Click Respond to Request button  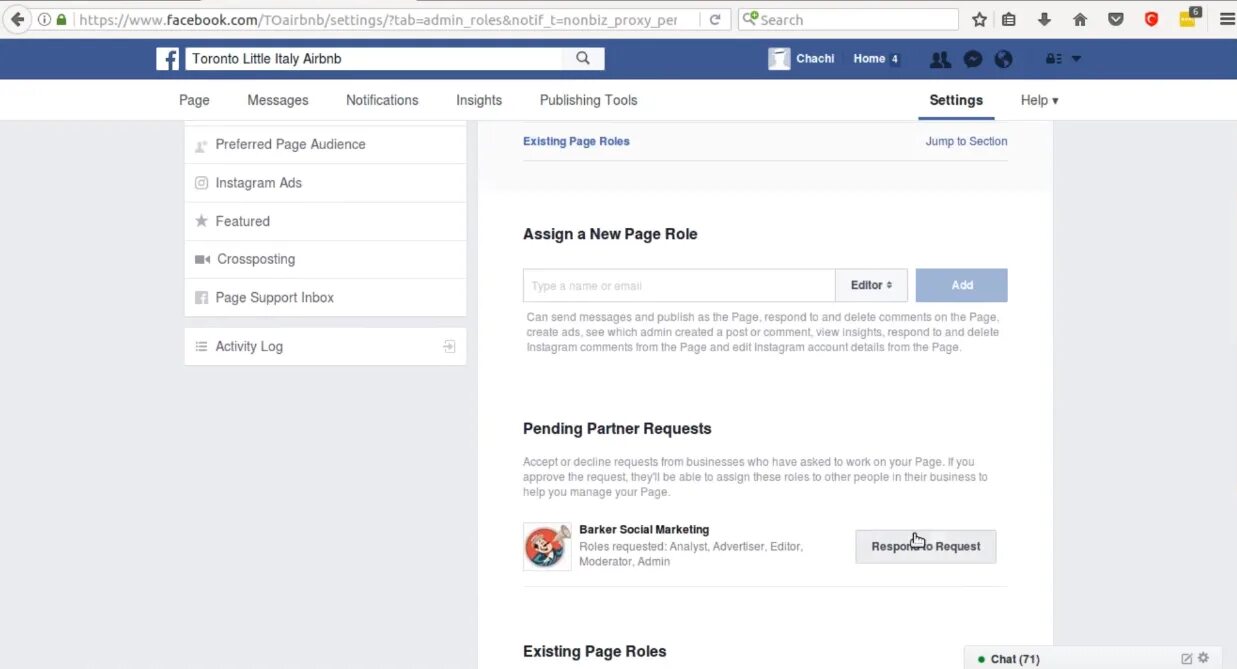(925, 546)
